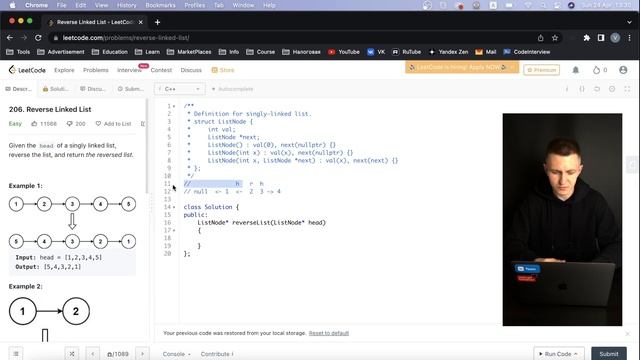Fold the comment block at line 1
This screenshot has width=640, height=360.
pos(174,106)
